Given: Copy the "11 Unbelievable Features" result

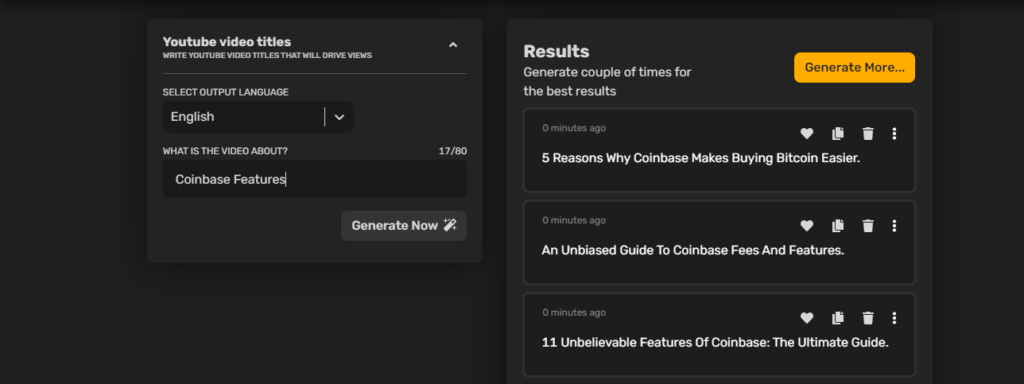Looking at the screenshot, I should [x=838, y=318].
